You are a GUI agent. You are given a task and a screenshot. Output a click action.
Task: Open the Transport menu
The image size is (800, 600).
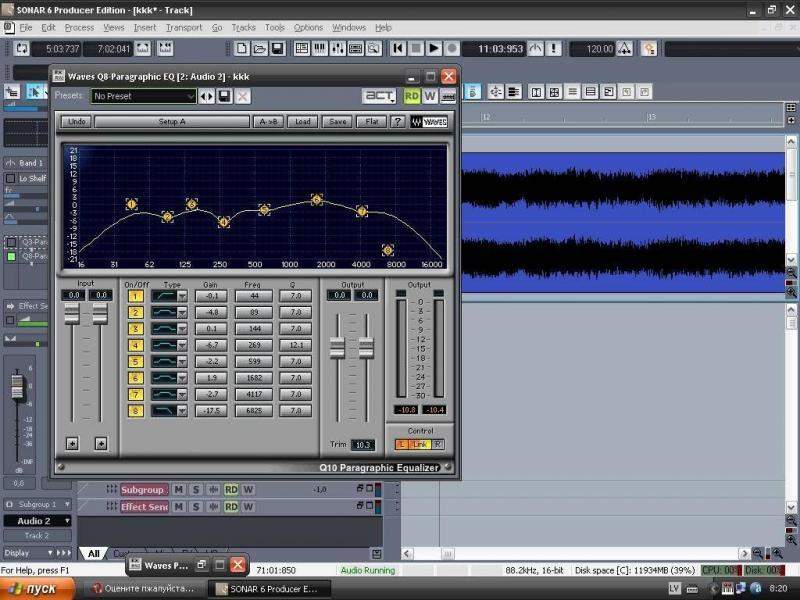point(183,28)
